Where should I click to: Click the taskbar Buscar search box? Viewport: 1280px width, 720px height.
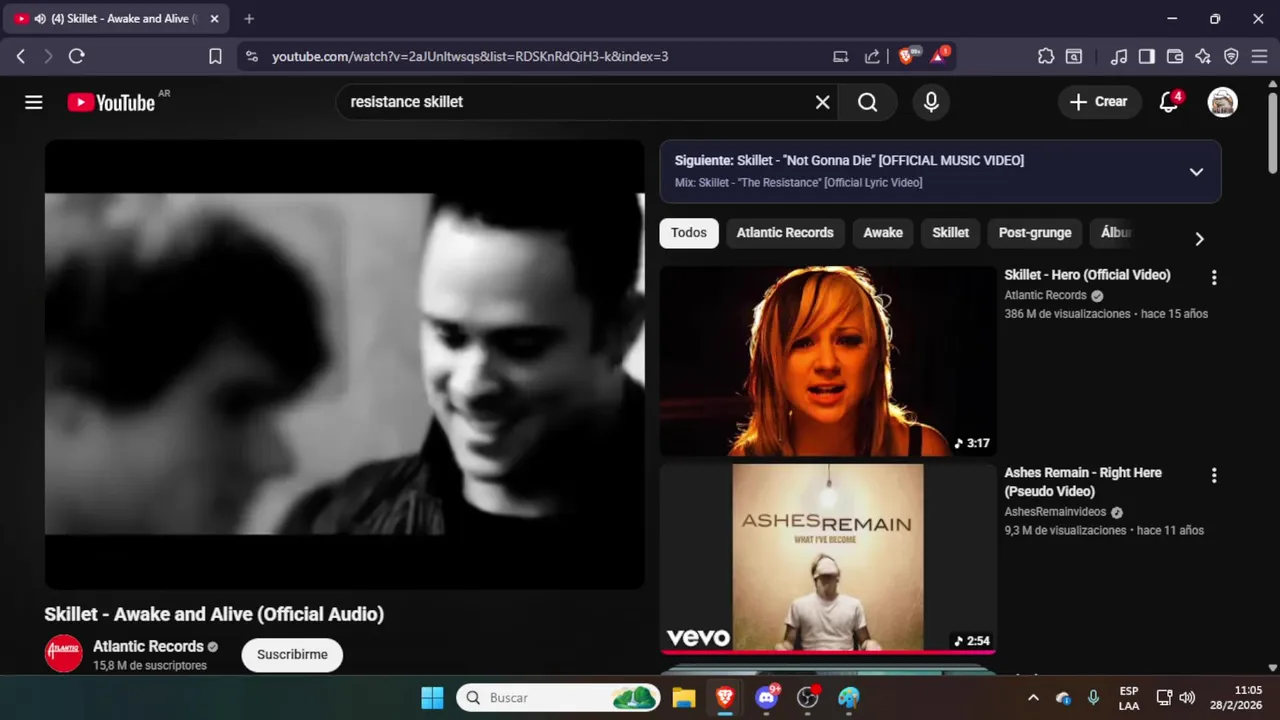[559, 697]
